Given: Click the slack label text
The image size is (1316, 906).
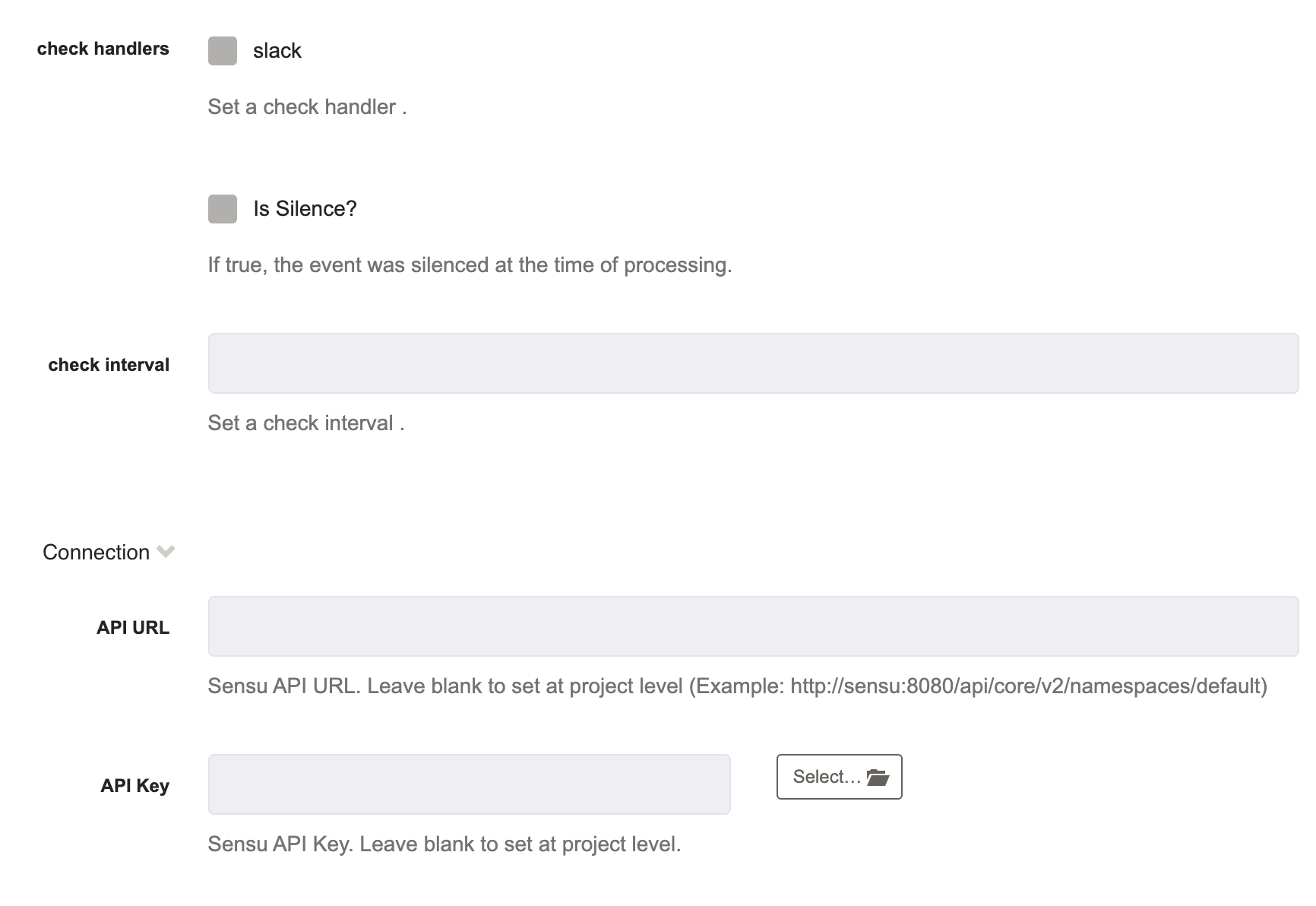Looking at the screenshot, I should (277, 51).
